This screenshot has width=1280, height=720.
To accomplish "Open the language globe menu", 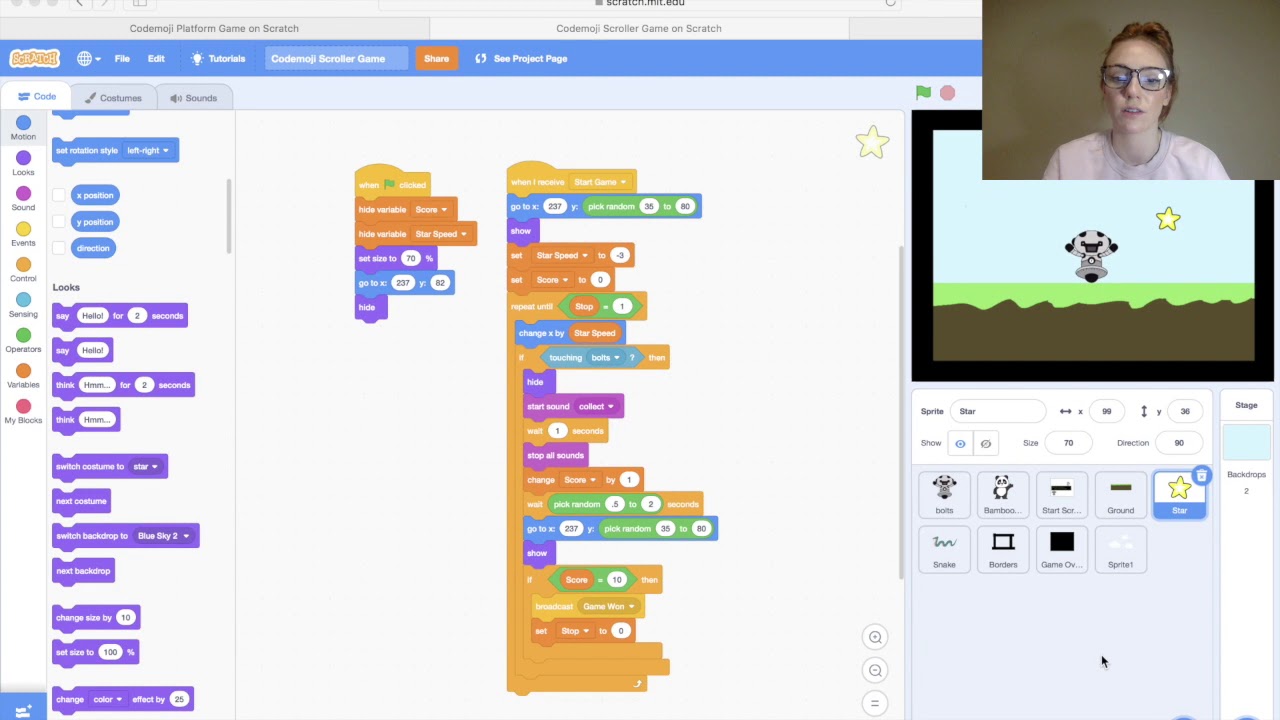I will [x=89, y=58].
